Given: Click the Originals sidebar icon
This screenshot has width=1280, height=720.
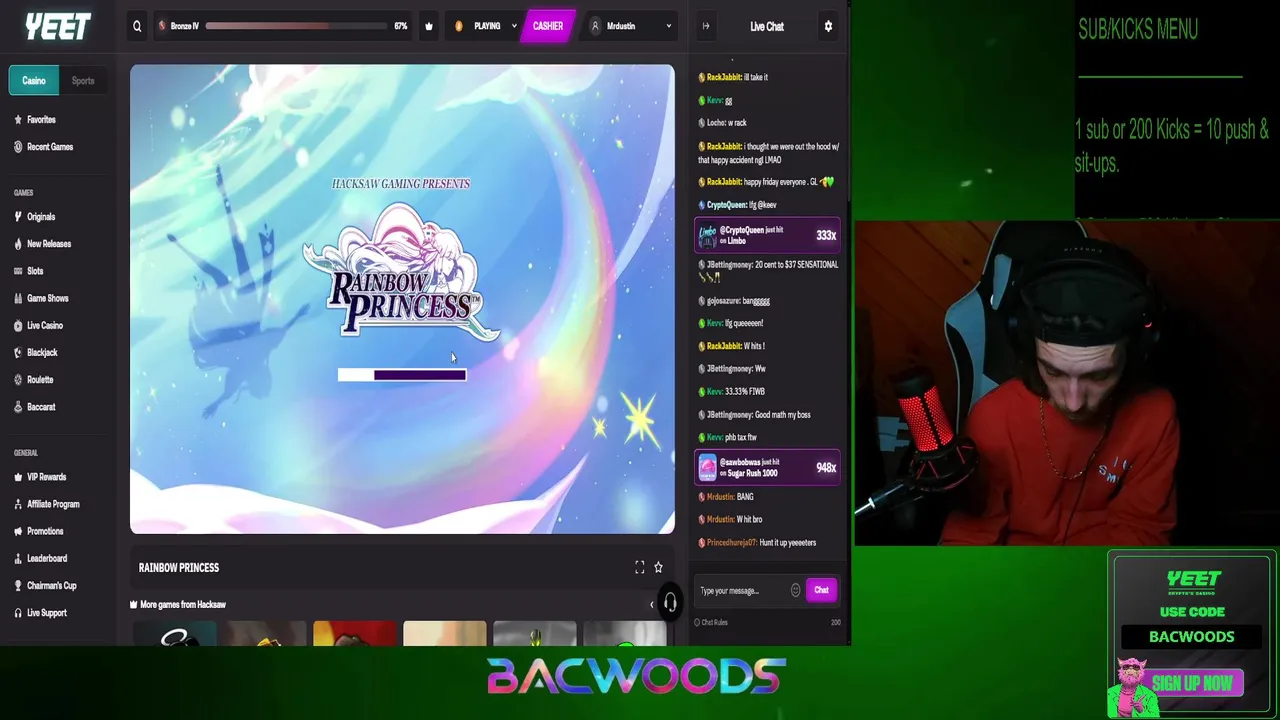Looking at the screenshot, I should point(18,217).
